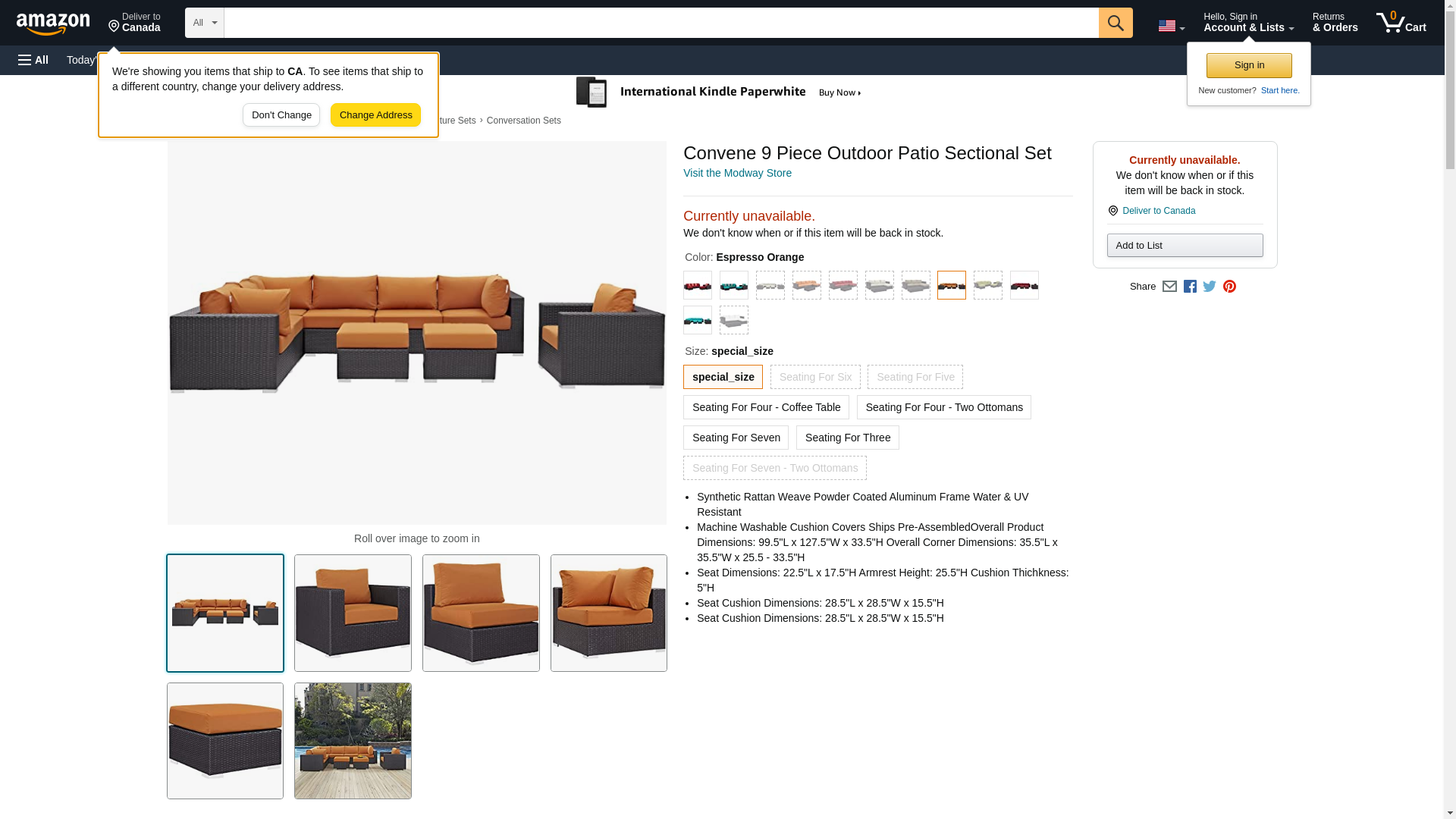Screen dimensions: 1456x819
Task: Choose Seating For Four - Coffee Table
Action: pyautogui.click(x=766, y=407)
